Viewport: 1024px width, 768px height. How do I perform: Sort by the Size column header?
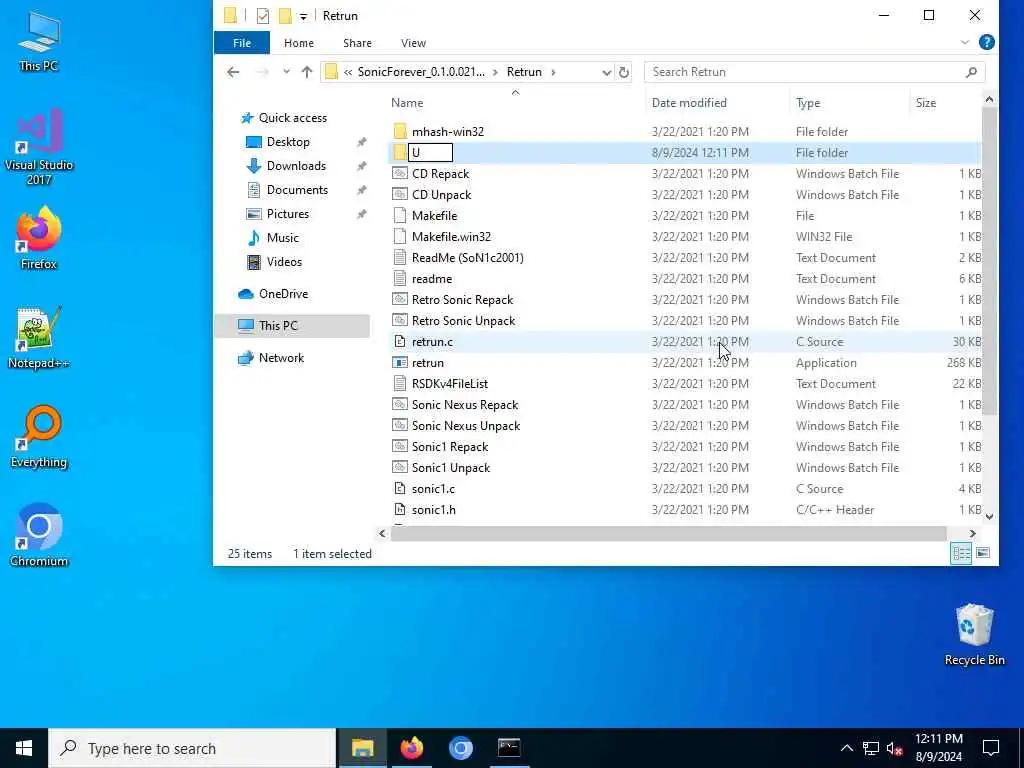click(x=925, y=103)
